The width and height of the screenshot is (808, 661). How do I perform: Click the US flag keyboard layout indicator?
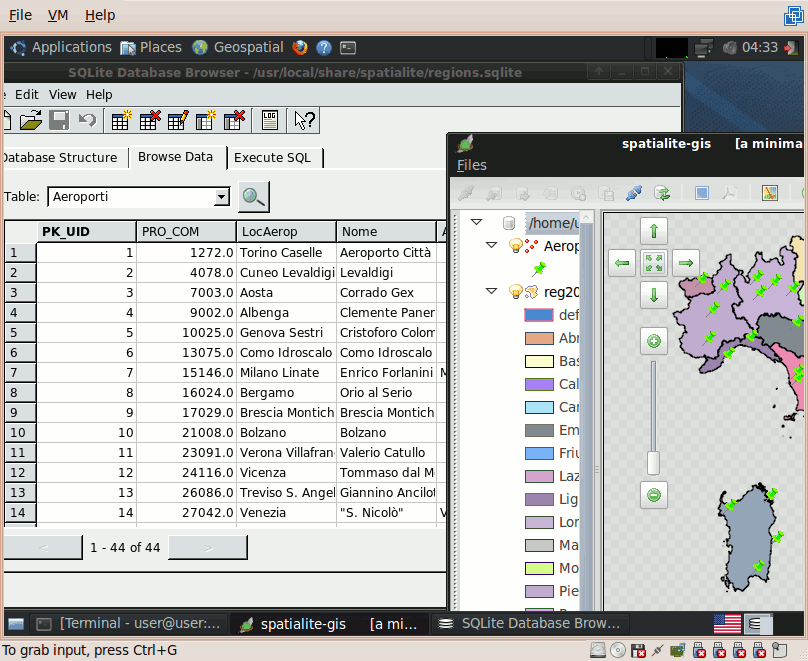click(x=727, y=624)
